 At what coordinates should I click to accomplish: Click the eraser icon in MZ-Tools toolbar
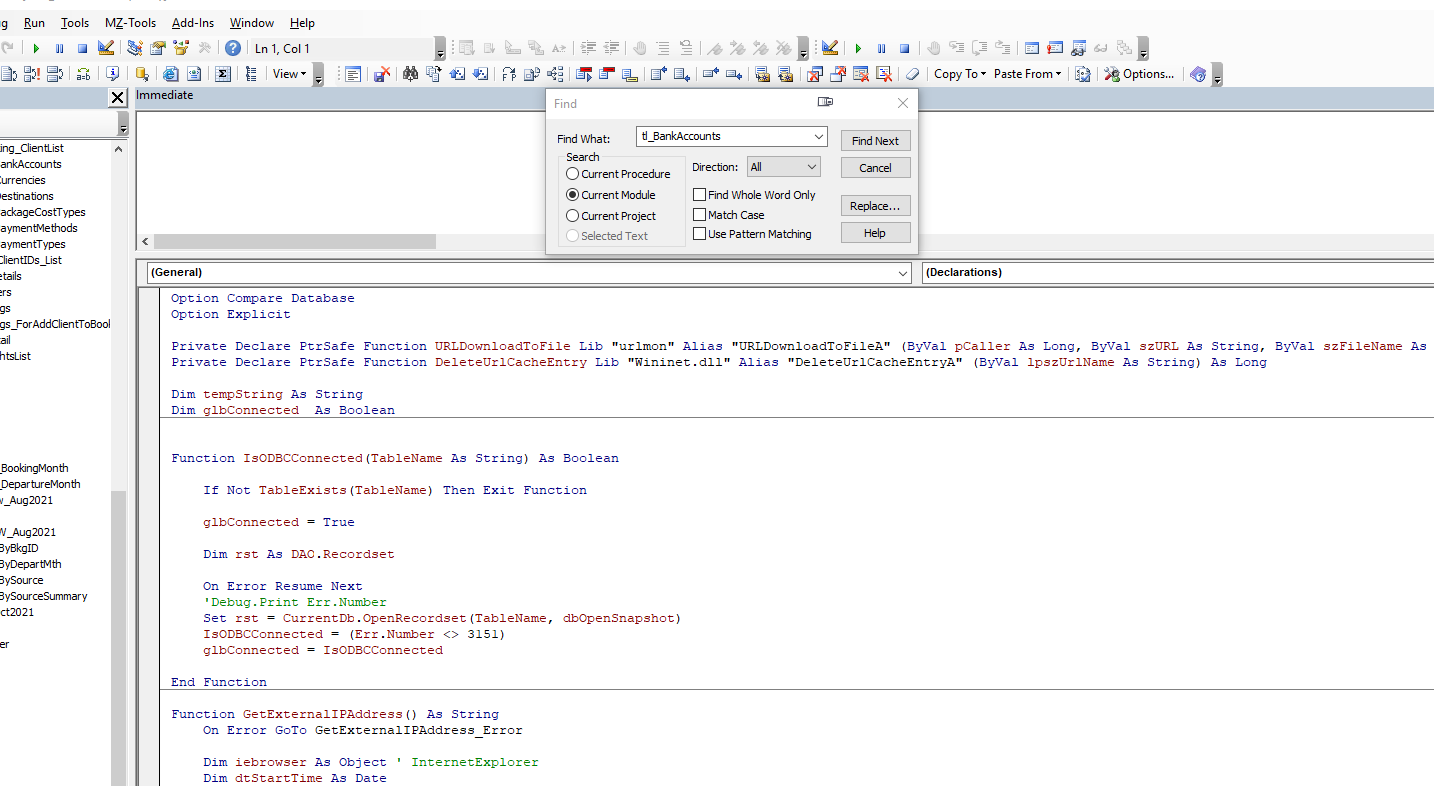click(x=911, y=74)
